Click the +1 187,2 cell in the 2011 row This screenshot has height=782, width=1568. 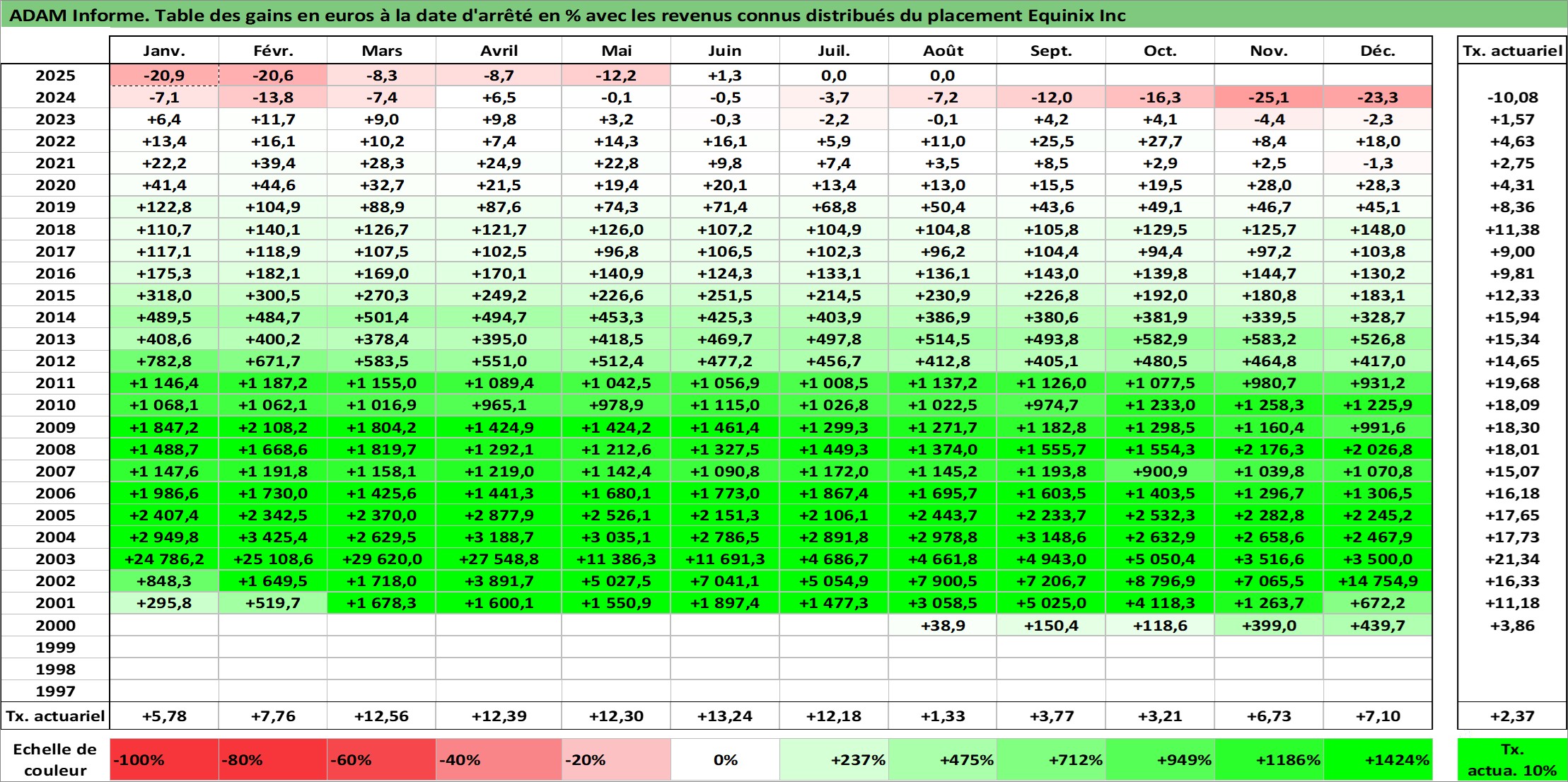(x=273, y=383)
